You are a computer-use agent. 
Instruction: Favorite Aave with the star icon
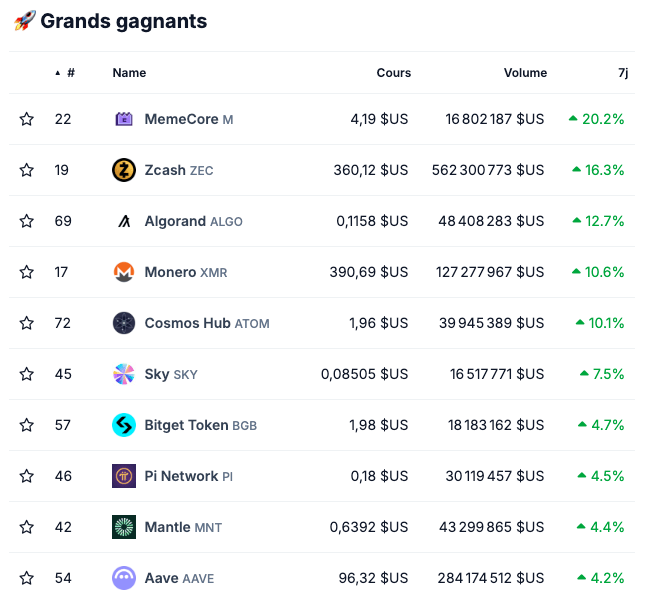click(27, 578)
